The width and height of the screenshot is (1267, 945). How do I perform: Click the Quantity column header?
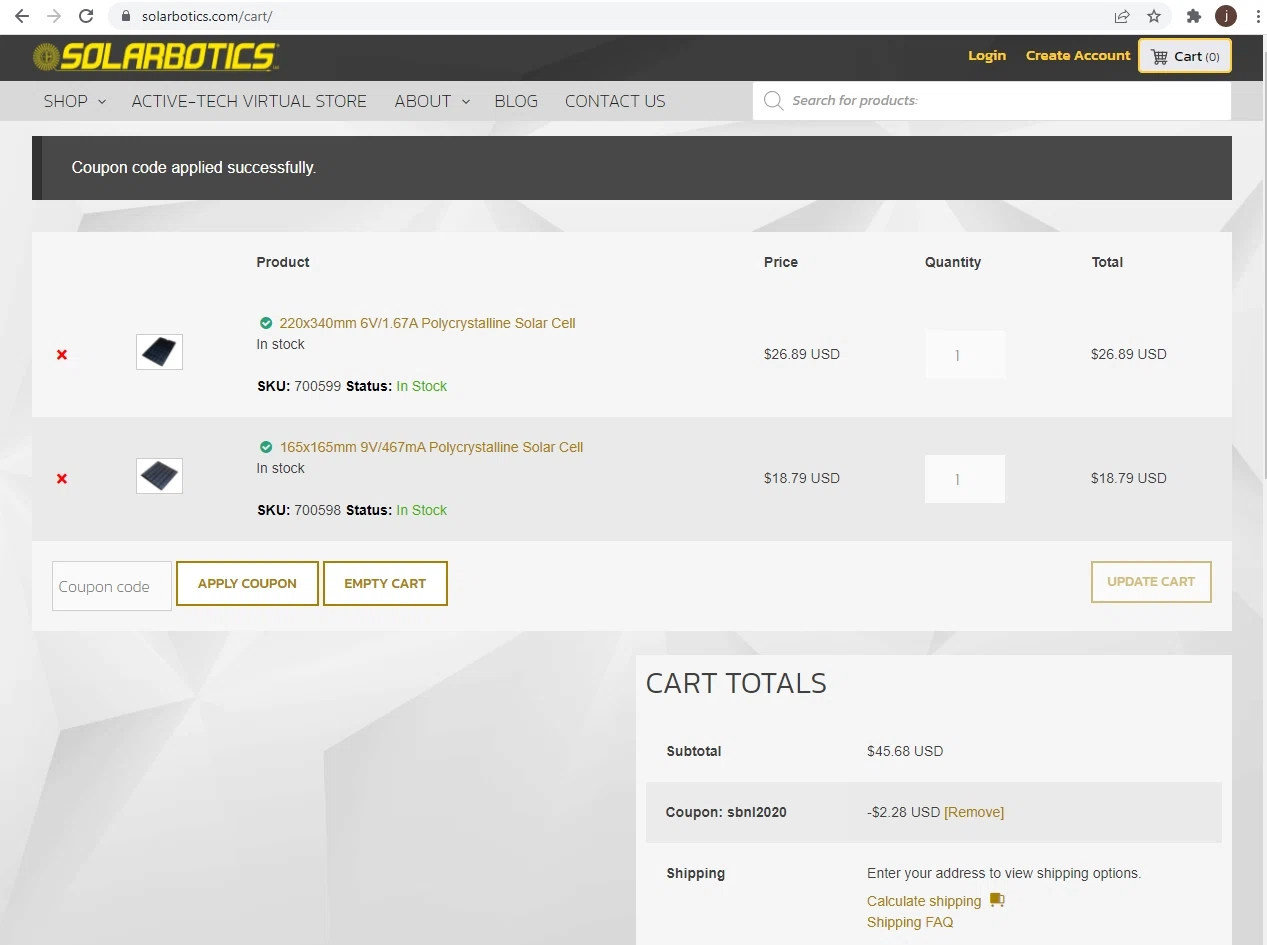pos(953,262)
